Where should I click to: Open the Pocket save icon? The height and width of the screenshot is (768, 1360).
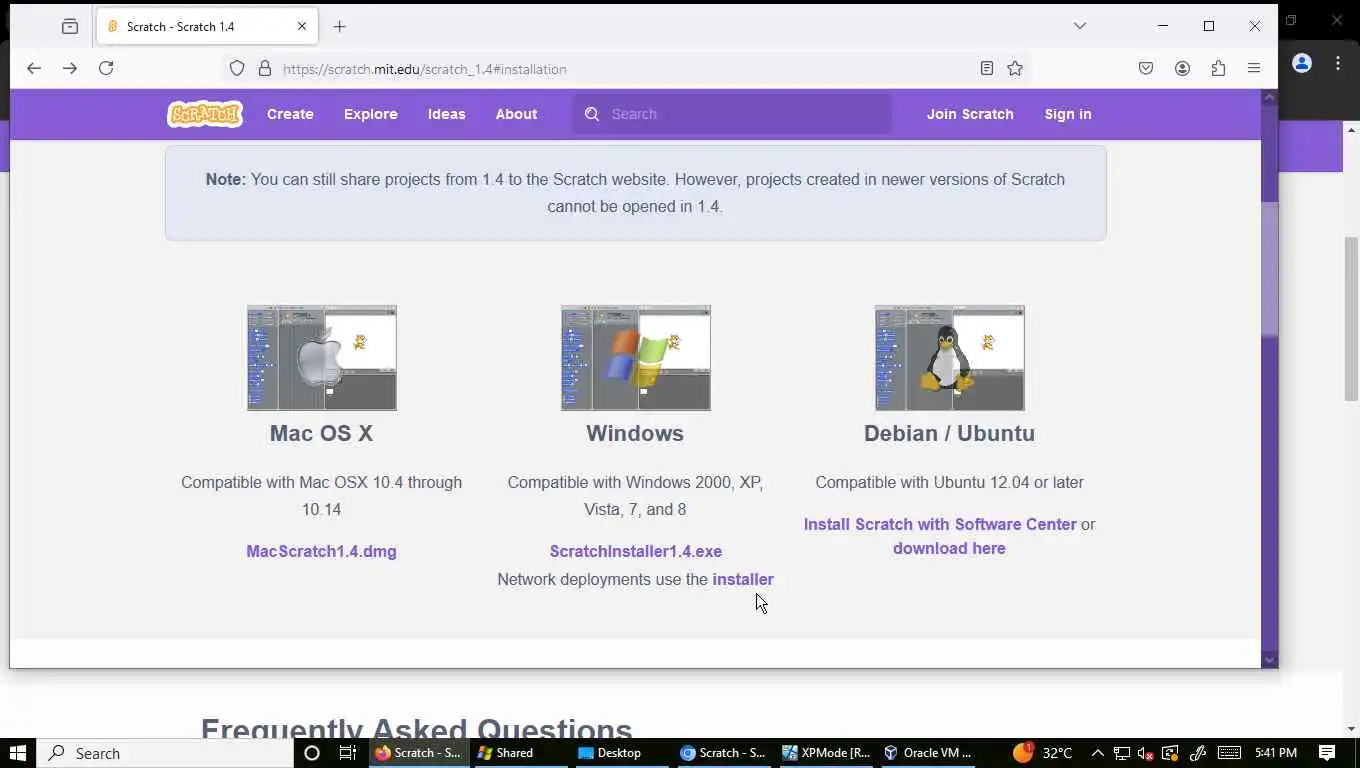1146,68
